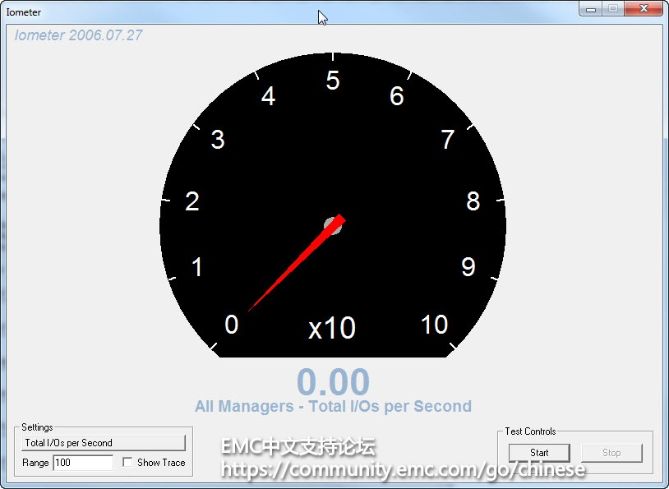Screen dimensions: 669x489
Task: Click into the Range input field
Action: point(83,463)
